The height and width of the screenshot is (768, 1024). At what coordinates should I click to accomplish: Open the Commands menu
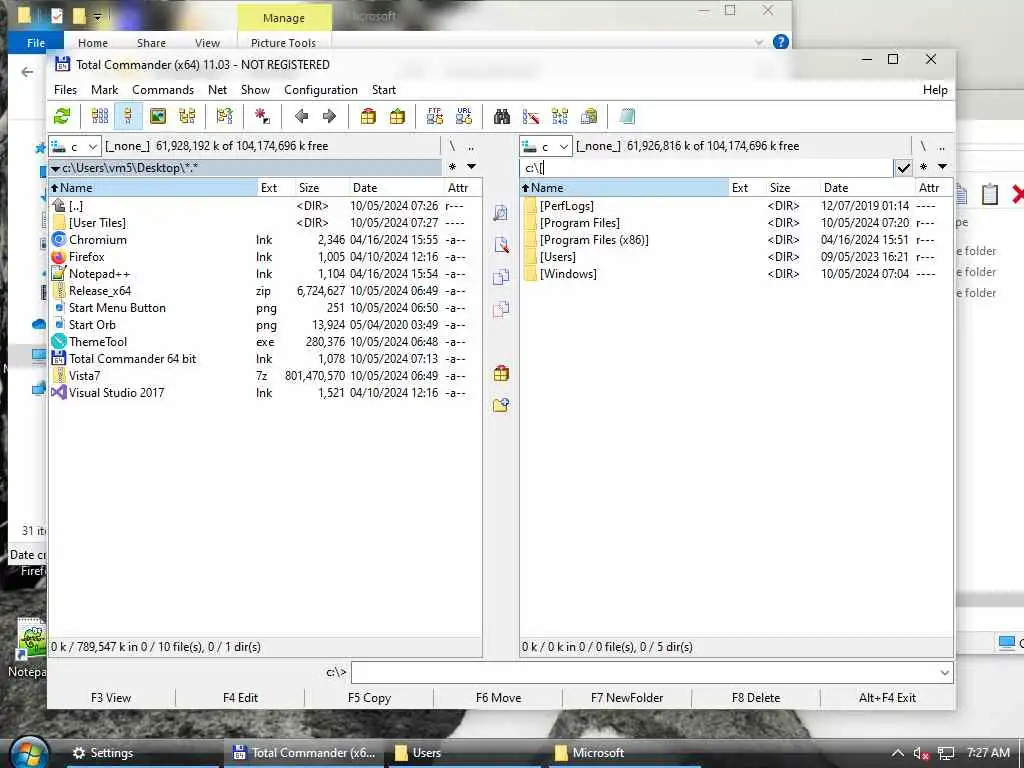pos(163,90)
